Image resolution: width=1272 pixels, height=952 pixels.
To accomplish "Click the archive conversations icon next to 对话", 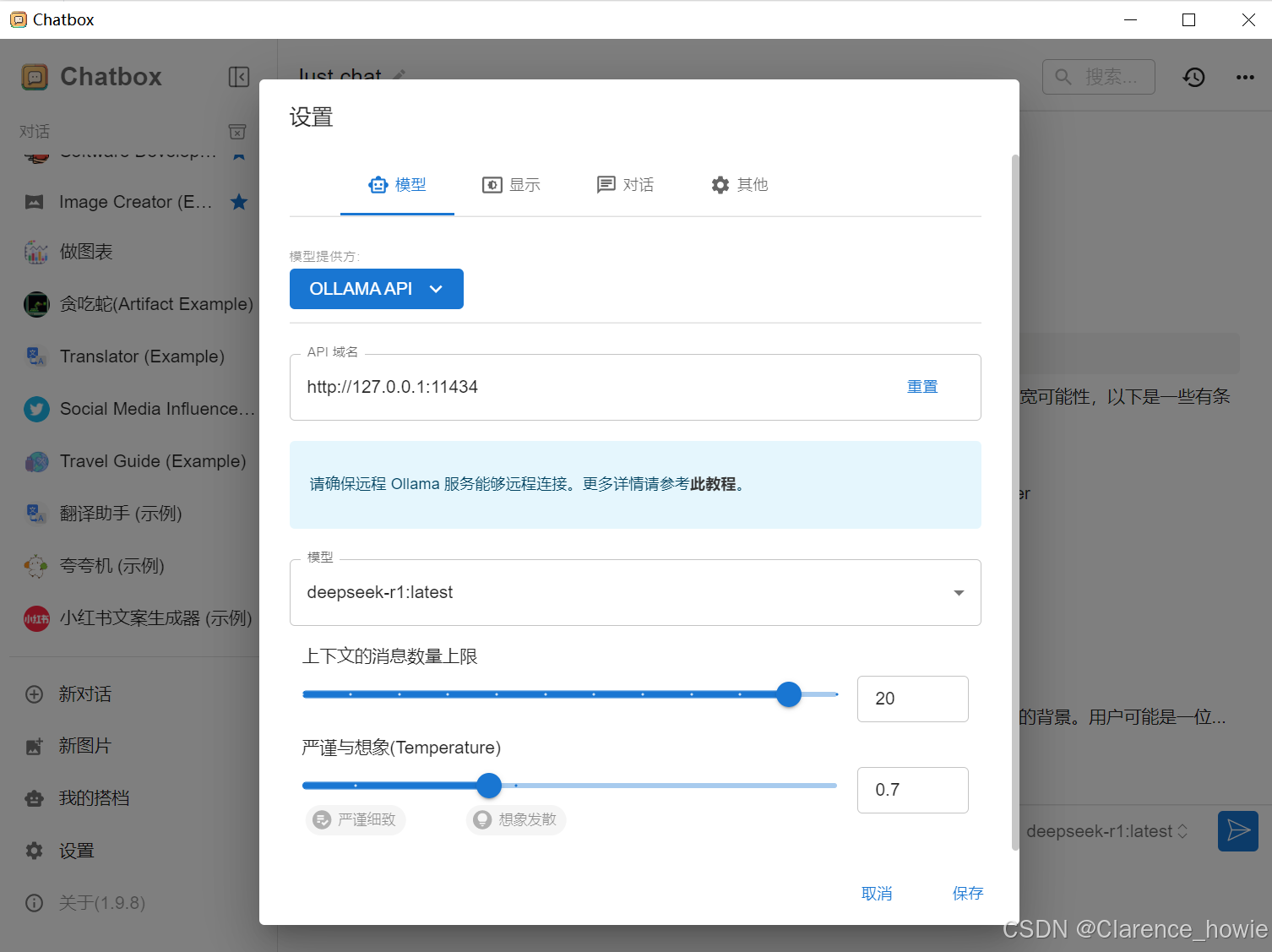I will [237, 132].
